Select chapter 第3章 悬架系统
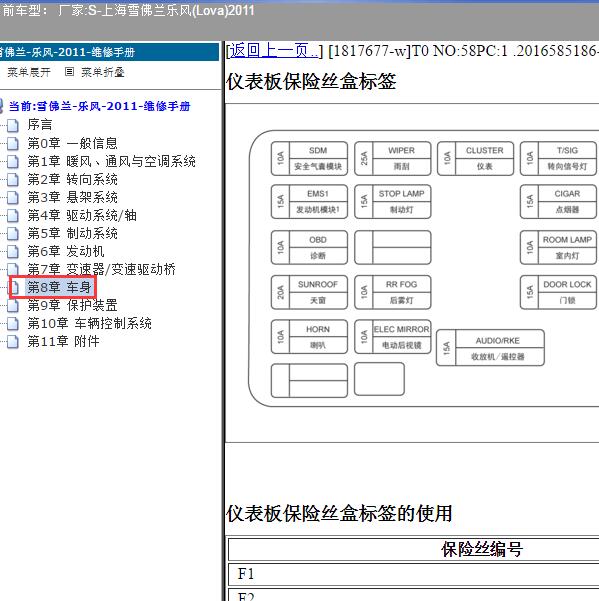Image resolution: width=599 pixels, height=601 pixels. coord(72,197)
